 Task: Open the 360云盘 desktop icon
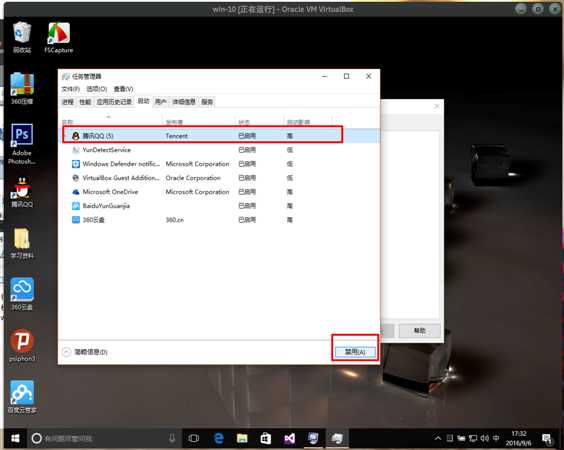tap(22, 294)
